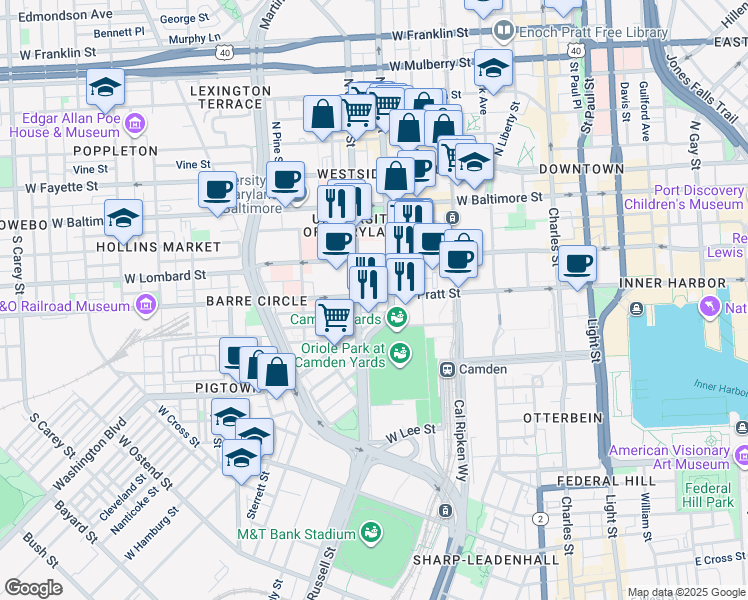Select the shopping bag marker in Pigtown
This screenshot has height=600, width=748.
277,373
